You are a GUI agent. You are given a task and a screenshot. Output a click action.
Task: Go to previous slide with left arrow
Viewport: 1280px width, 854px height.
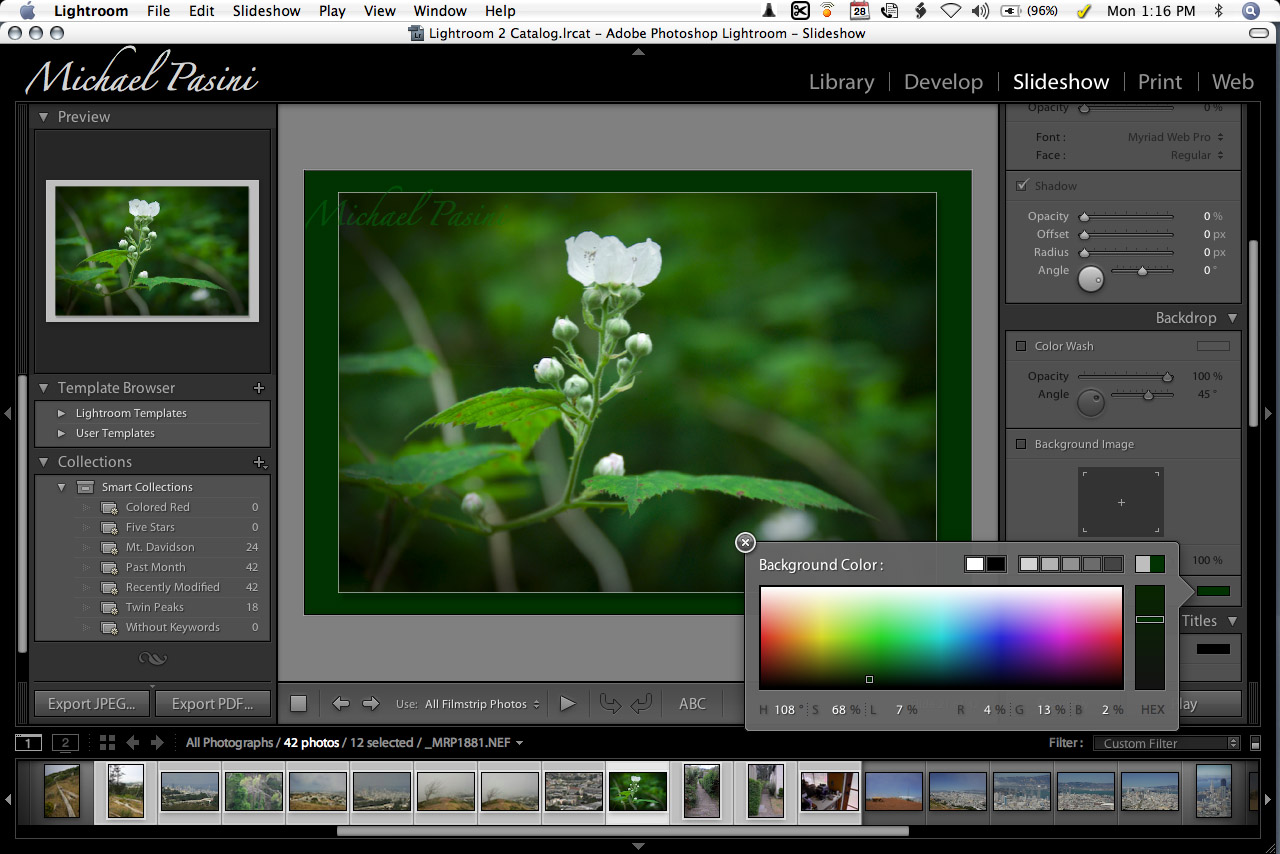click(341, 704)
